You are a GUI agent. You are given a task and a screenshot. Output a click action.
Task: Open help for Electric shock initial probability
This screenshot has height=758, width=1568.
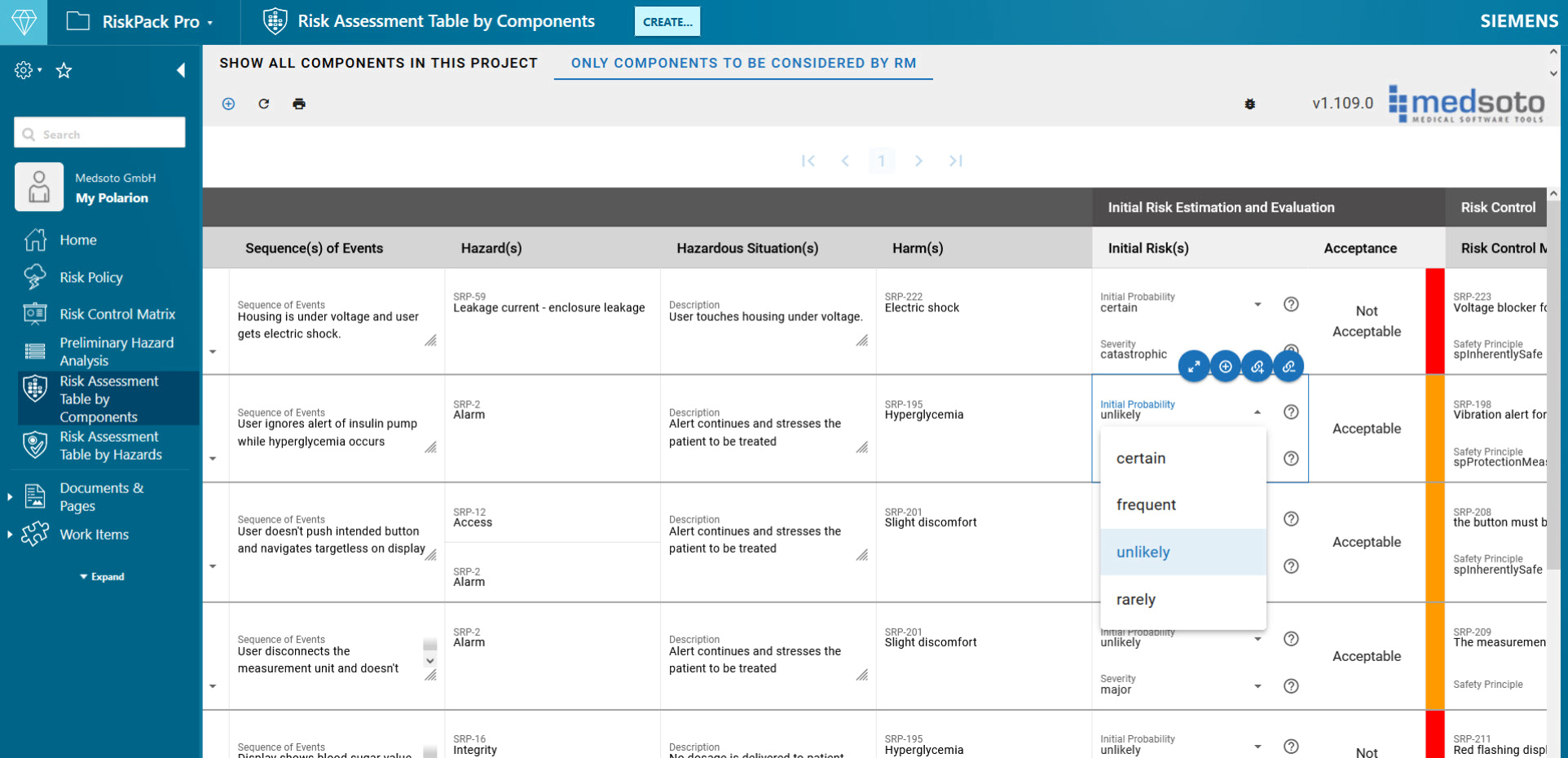pyautogui.click(x=1291, y=304)
